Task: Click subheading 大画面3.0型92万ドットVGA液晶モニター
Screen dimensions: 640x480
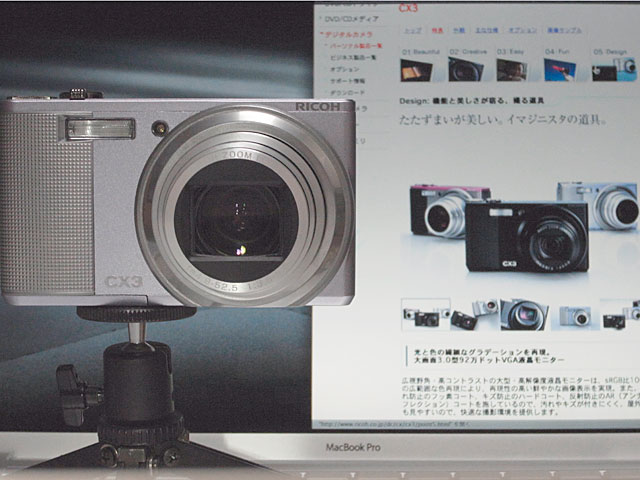Action: (489, 360)
